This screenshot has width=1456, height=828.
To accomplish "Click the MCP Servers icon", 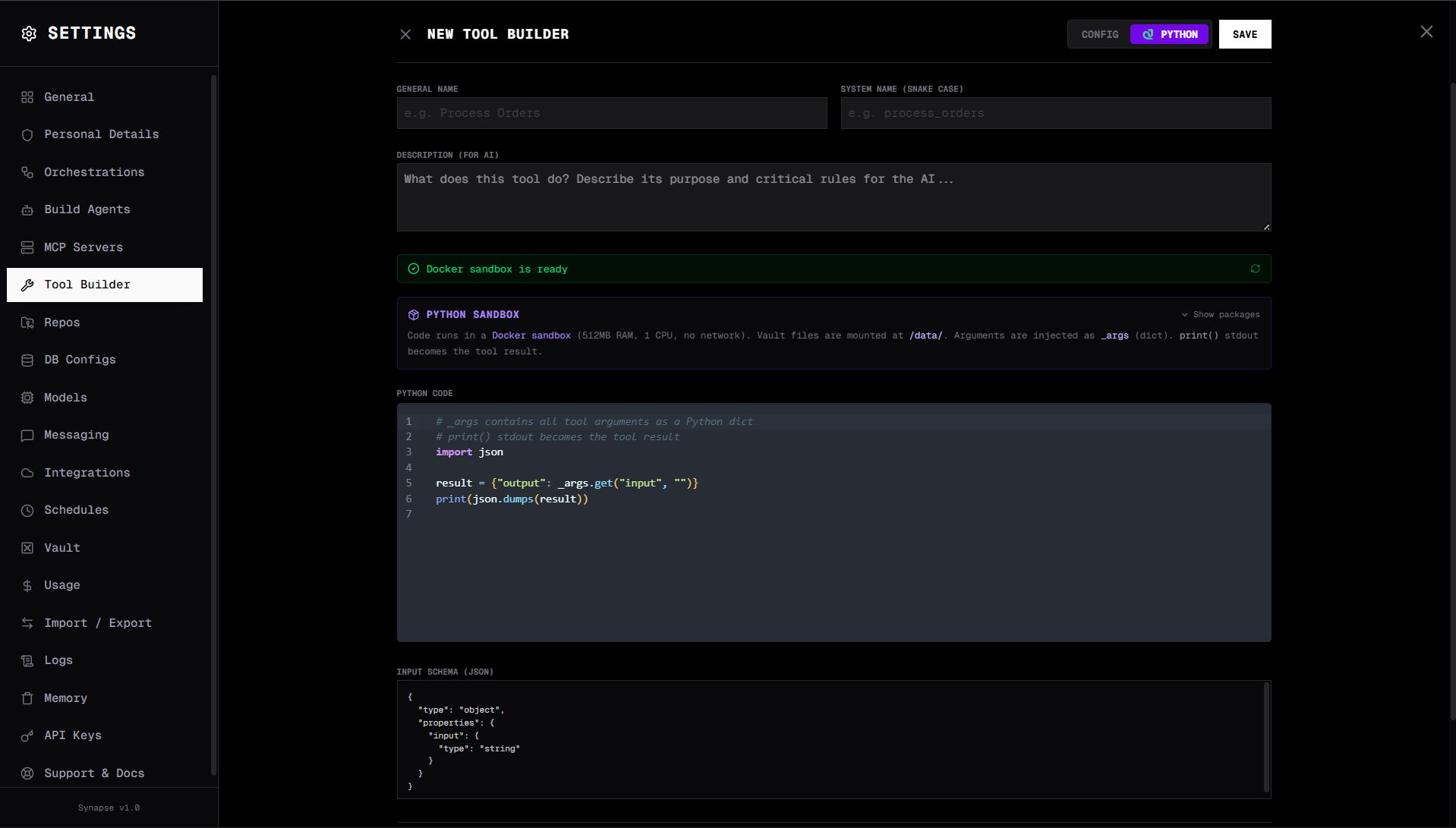I will tap(27, 247).
